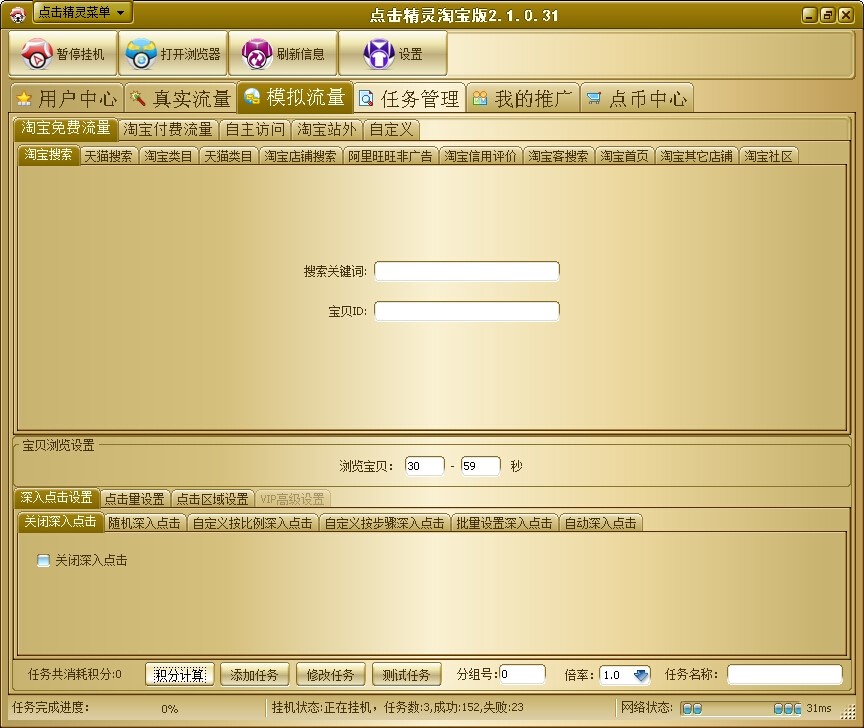The image size is (864, 728).
Task: Click the 积分计算 button
Action: tap(180, 675)
